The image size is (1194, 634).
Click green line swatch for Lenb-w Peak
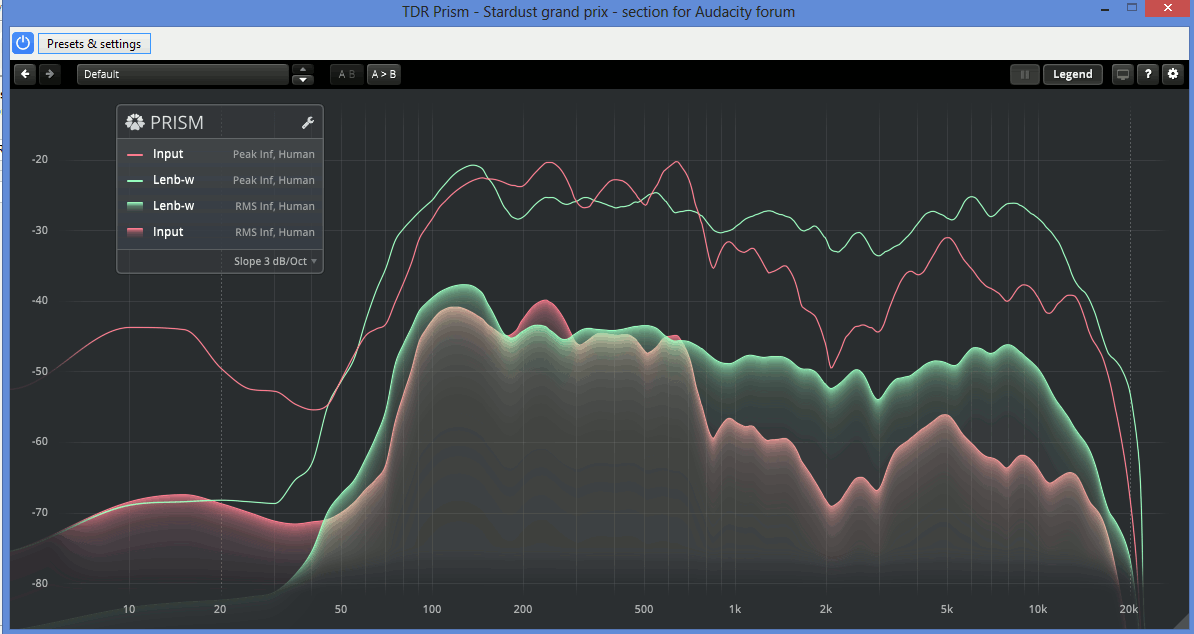(x=135, y=180)
